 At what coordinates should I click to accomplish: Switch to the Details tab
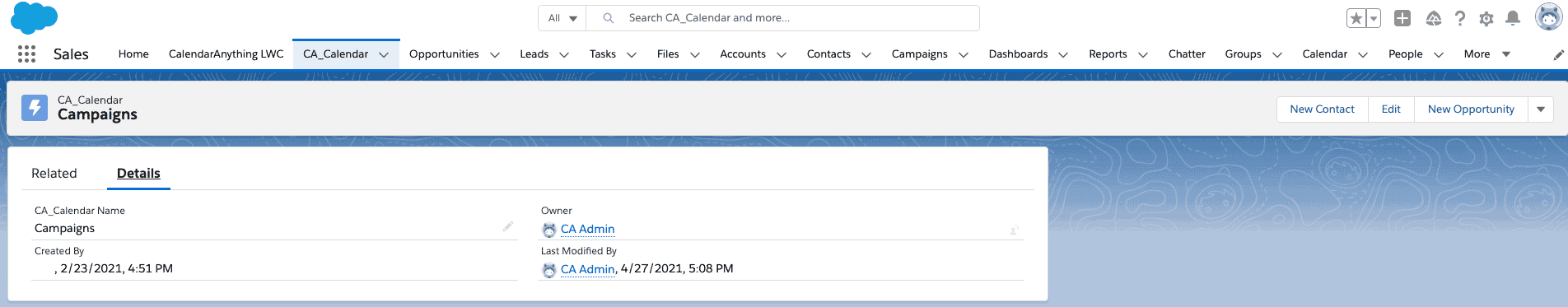pyautogui.click(x=138, y=174)
